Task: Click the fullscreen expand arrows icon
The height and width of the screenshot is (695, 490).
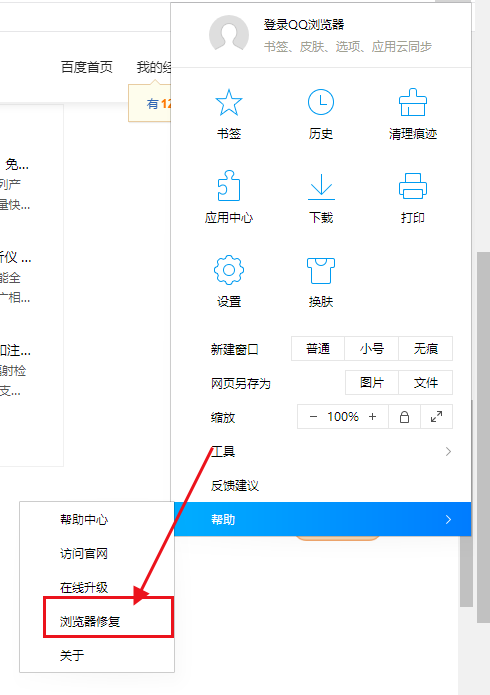Action: (x=436, y=417)
